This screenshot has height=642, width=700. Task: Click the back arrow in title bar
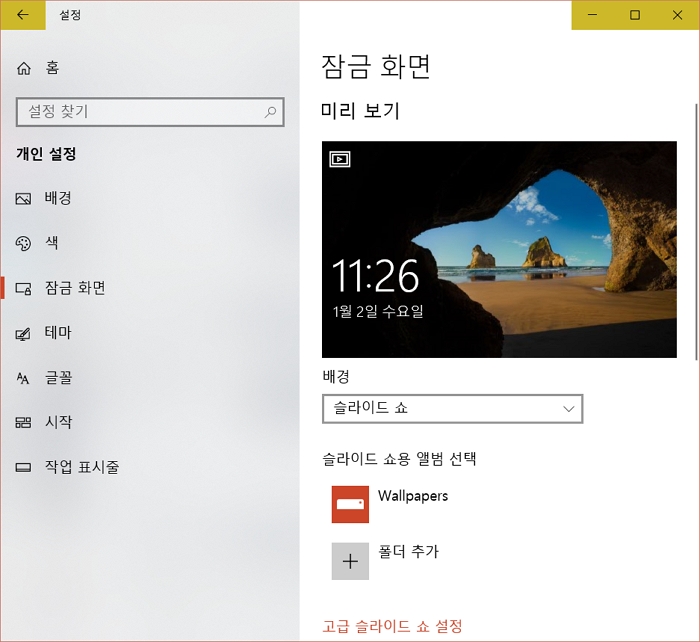[x=23, y=15]
